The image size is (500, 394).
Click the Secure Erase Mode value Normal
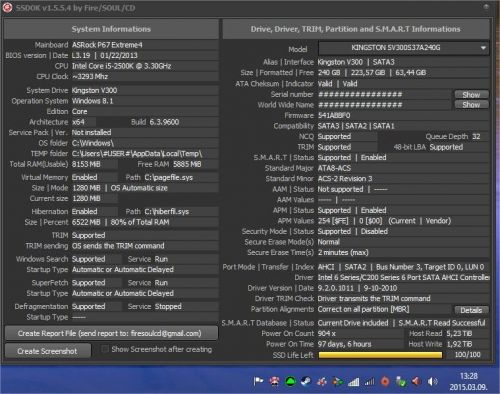click(x=328, y=242)
